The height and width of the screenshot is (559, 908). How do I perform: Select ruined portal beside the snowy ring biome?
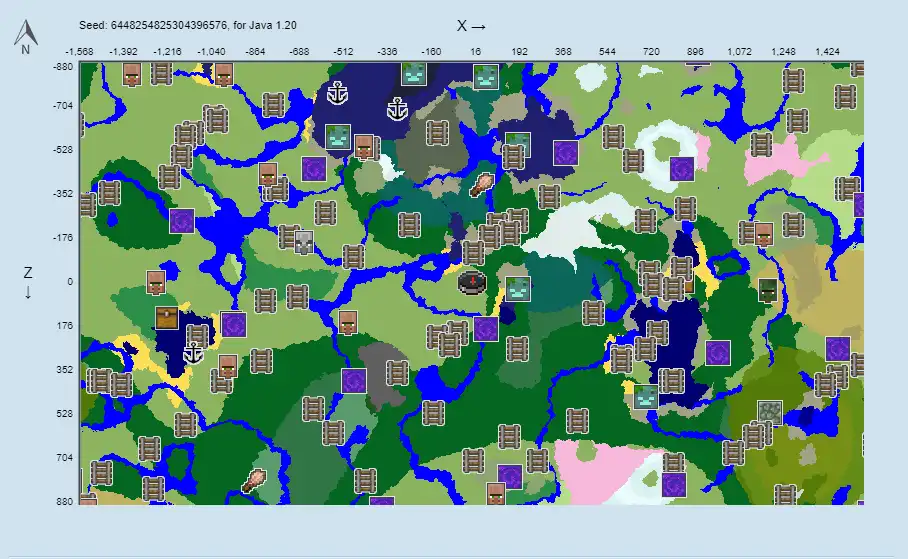point(682,169)
